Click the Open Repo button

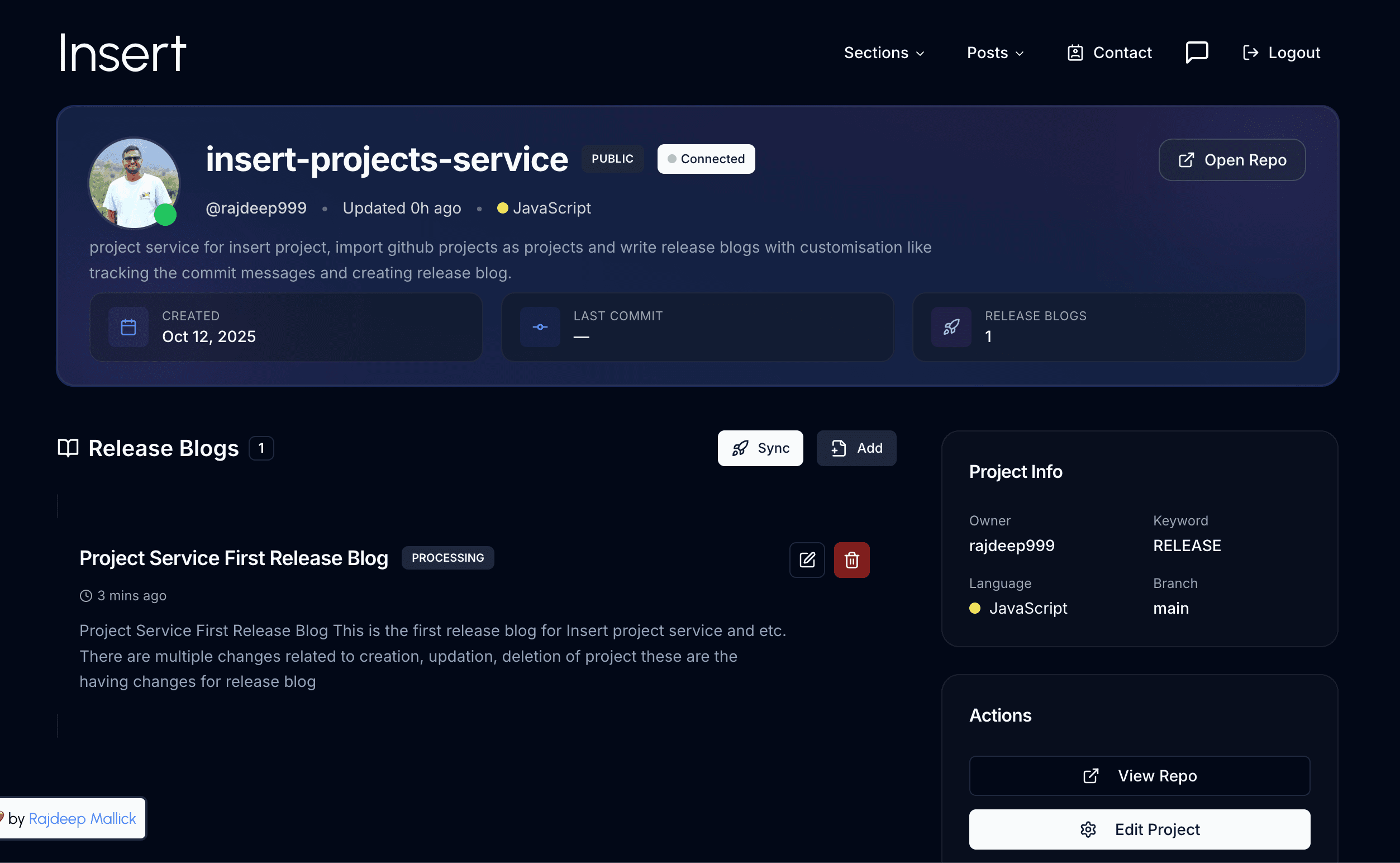pyautogui.click(x=1232, y=160)
